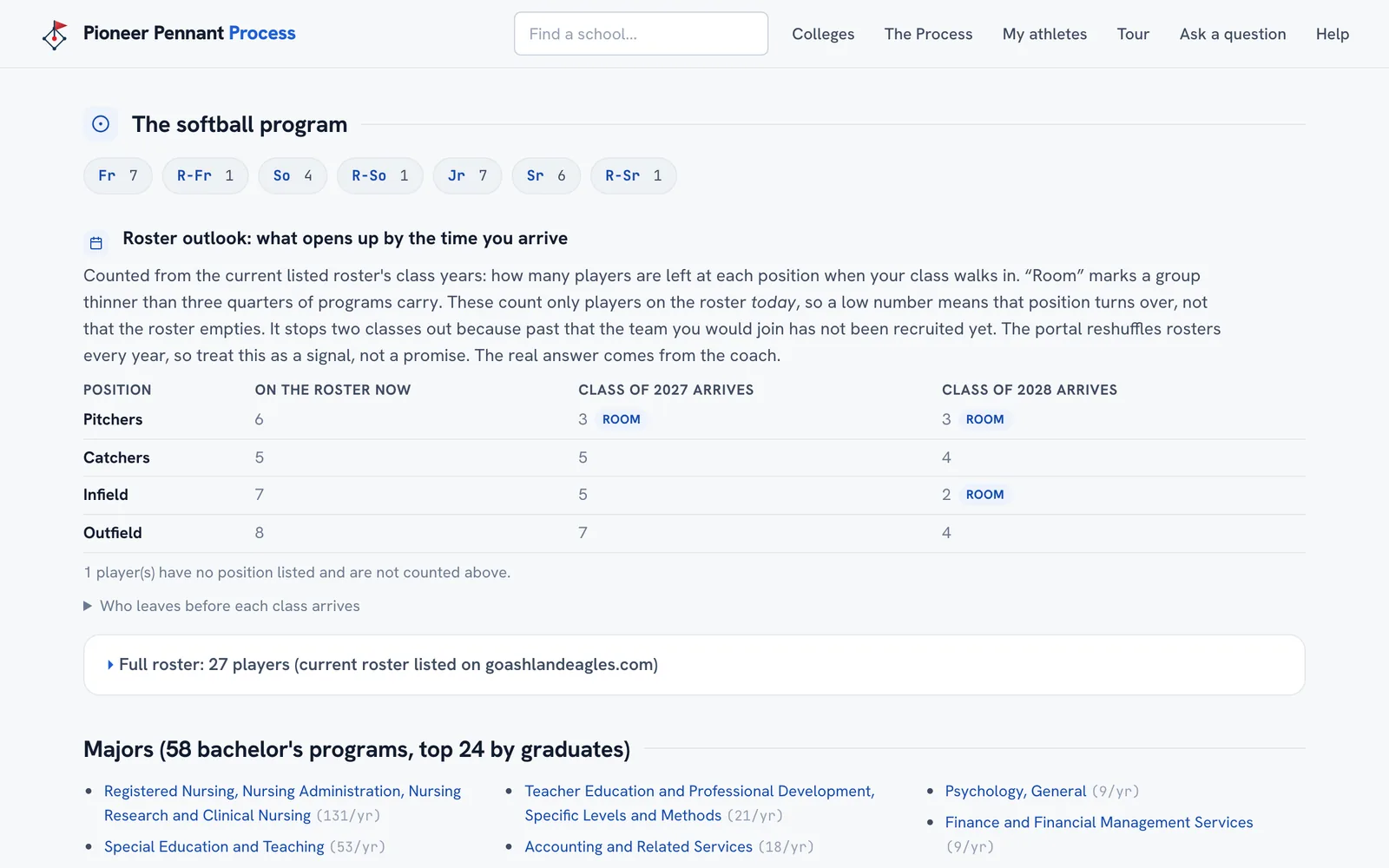Click ROOM badge in Pitchers 2027 column
The image size is (1389, 868).
[622, 419]
